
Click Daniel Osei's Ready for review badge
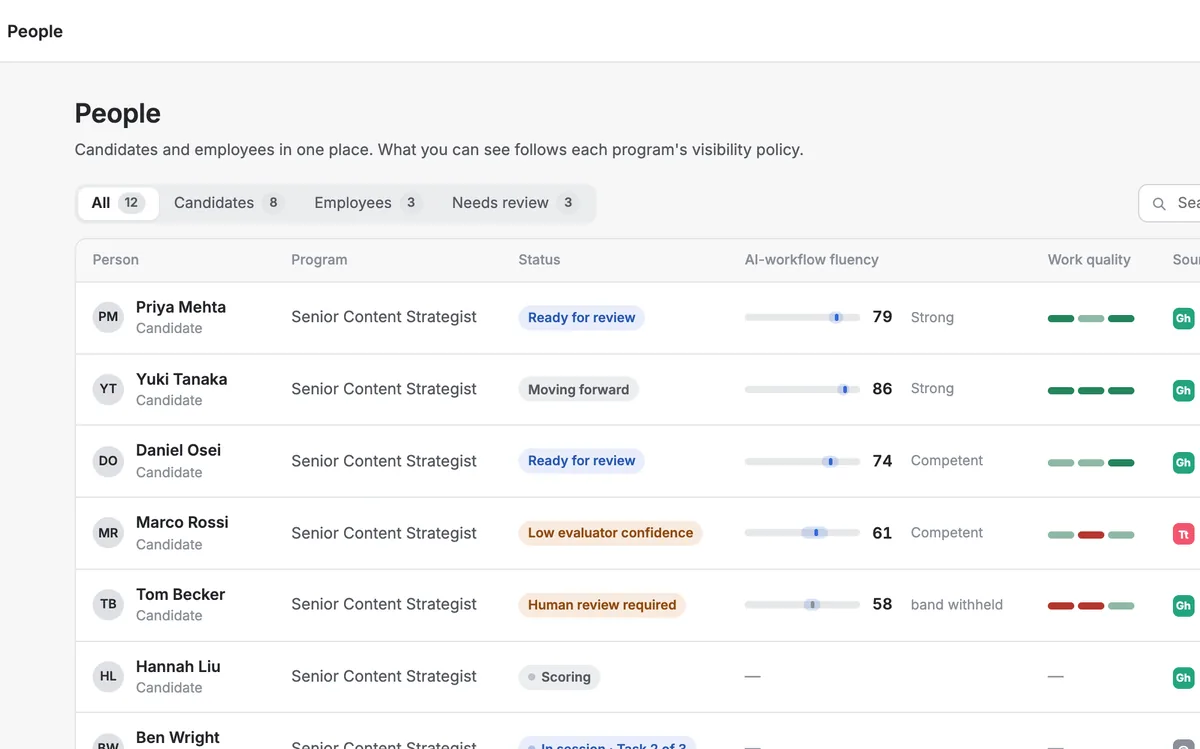point(581,461)
